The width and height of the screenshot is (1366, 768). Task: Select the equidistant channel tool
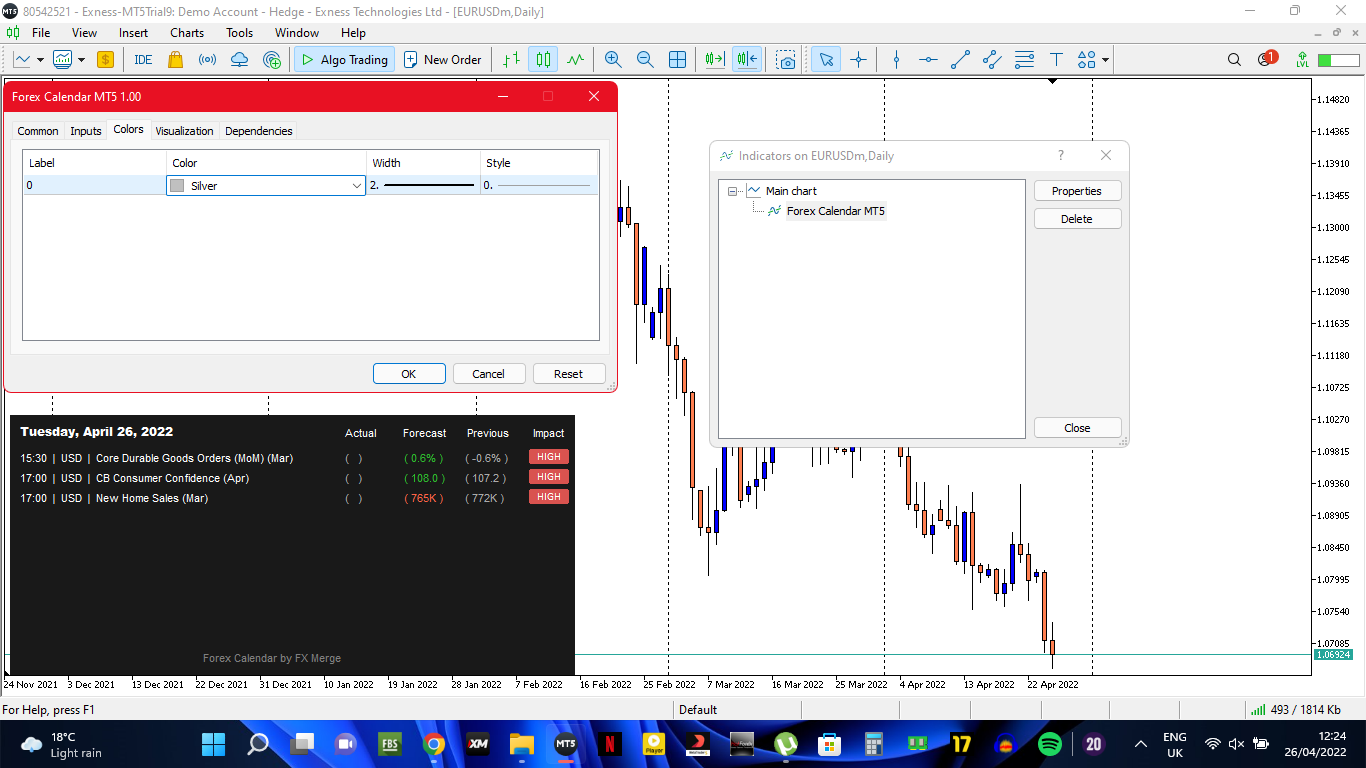point(992,59)
